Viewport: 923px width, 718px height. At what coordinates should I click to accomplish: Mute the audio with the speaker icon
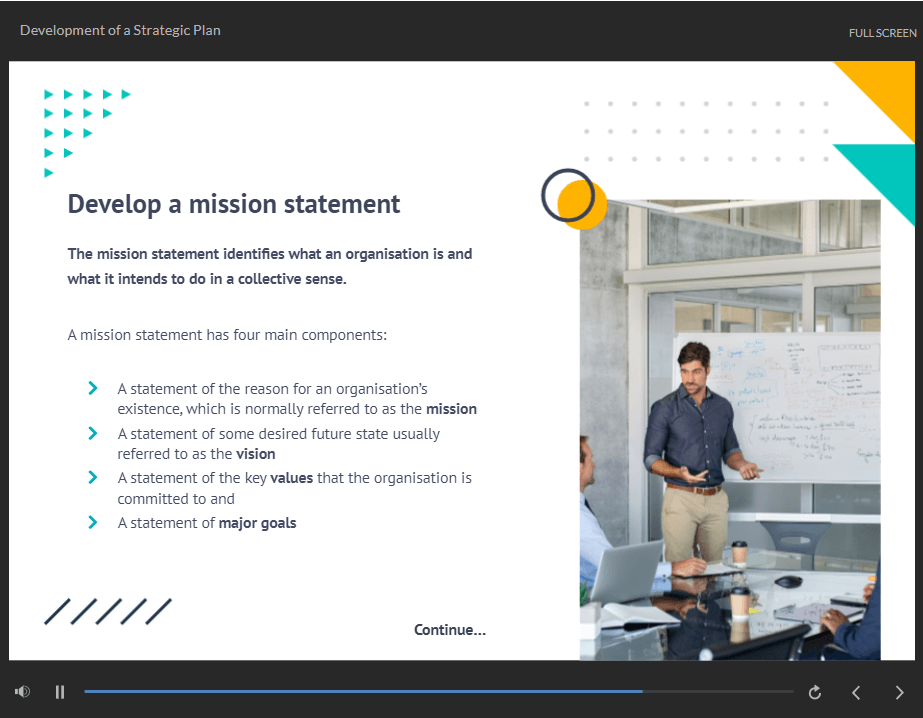click(22, 692)
